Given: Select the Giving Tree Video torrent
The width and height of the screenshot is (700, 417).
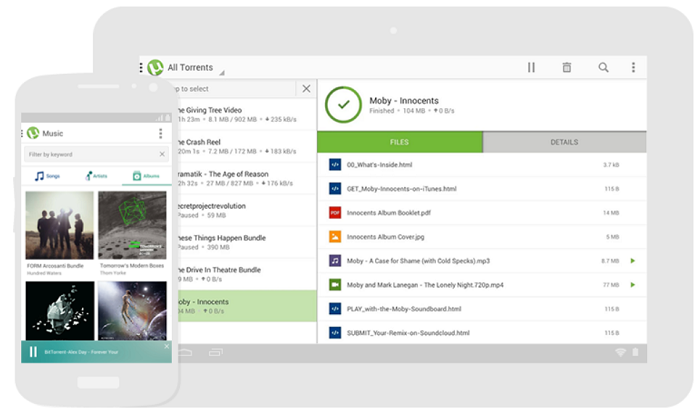Looking at the screenshot, I should click(x=246, y=114).
